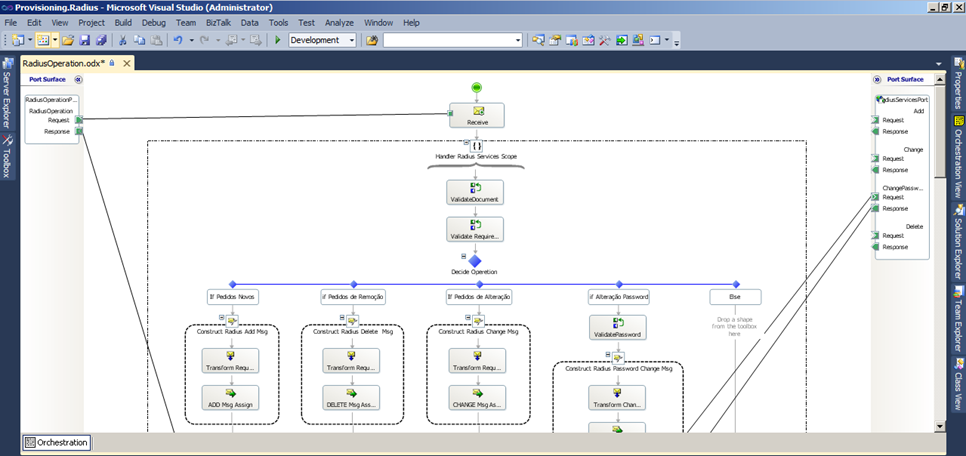Select the ADD Msg Assign shape
Screen dimensions: 966x456
pos(230,397)
